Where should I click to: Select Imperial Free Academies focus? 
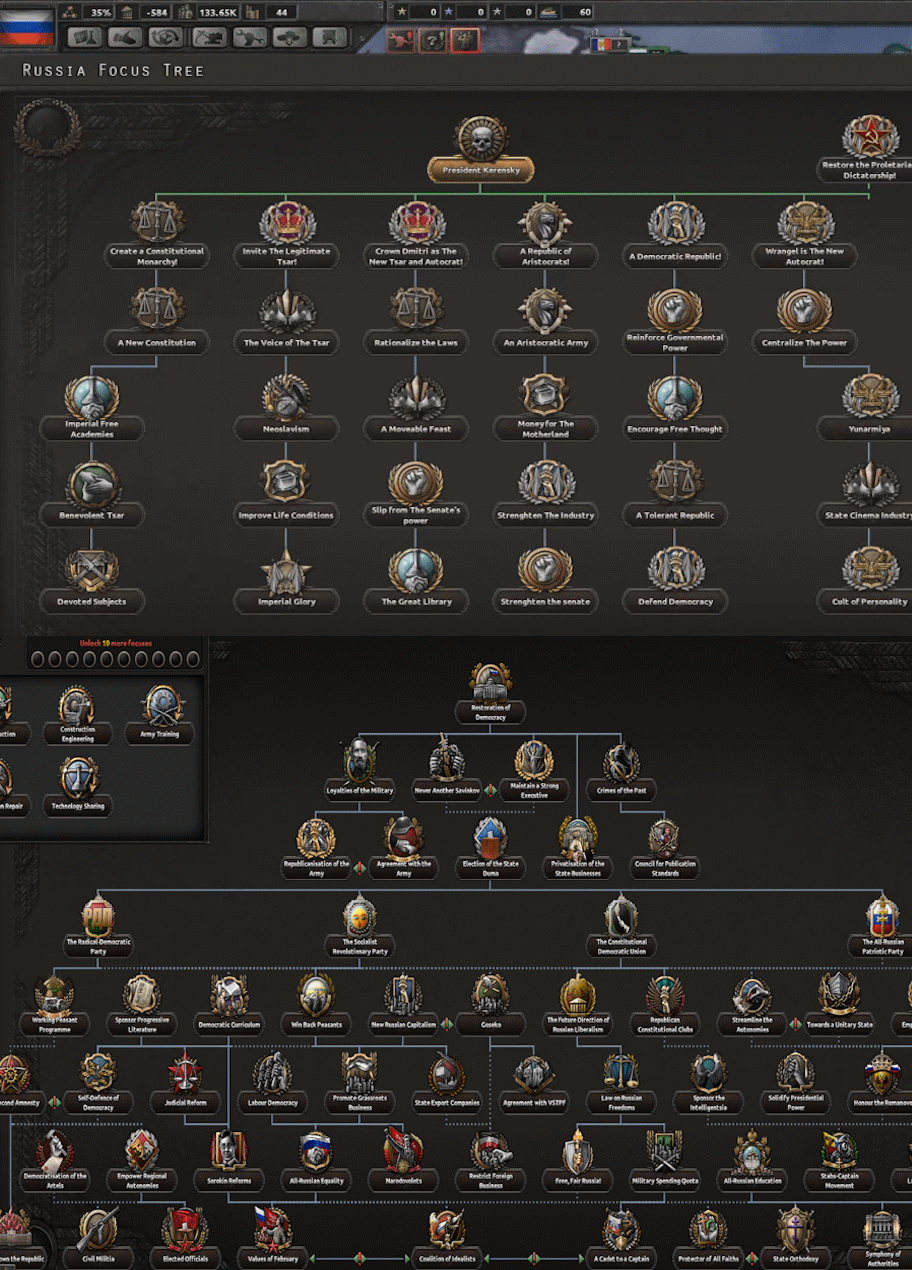pyautogui.click(x=92, y=407)
